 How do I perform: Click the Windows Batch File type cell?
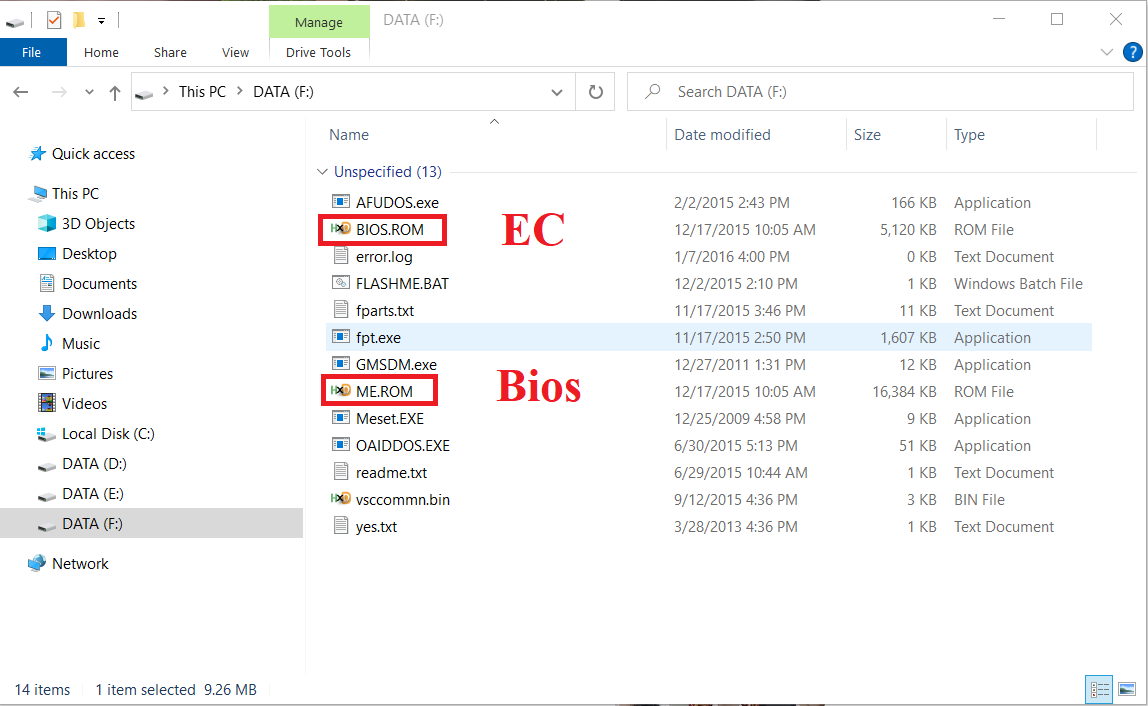[1018, 284]
